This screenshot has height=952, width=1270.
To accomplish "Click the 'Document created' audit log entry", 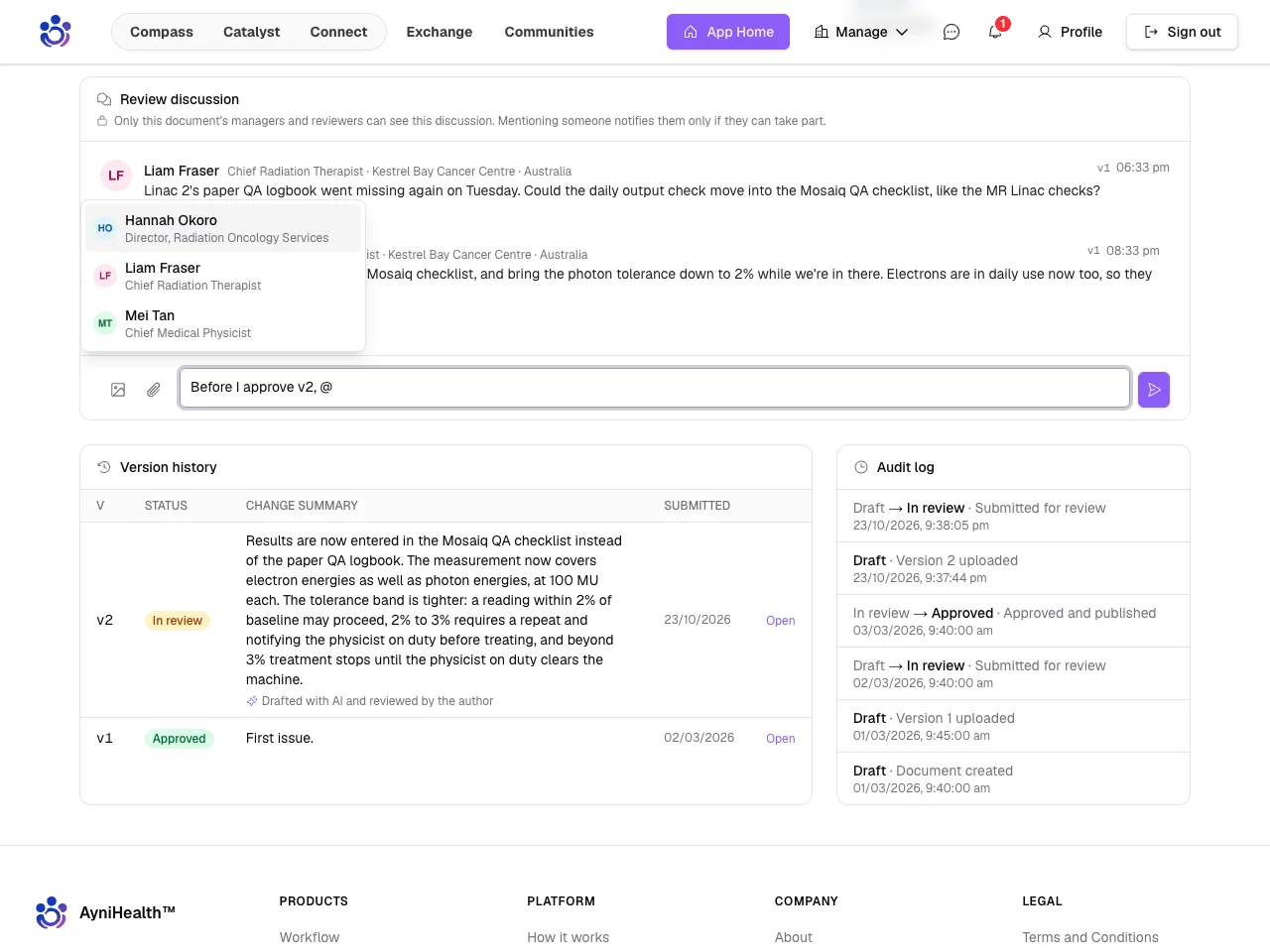I will click(x=1013, y=778).
